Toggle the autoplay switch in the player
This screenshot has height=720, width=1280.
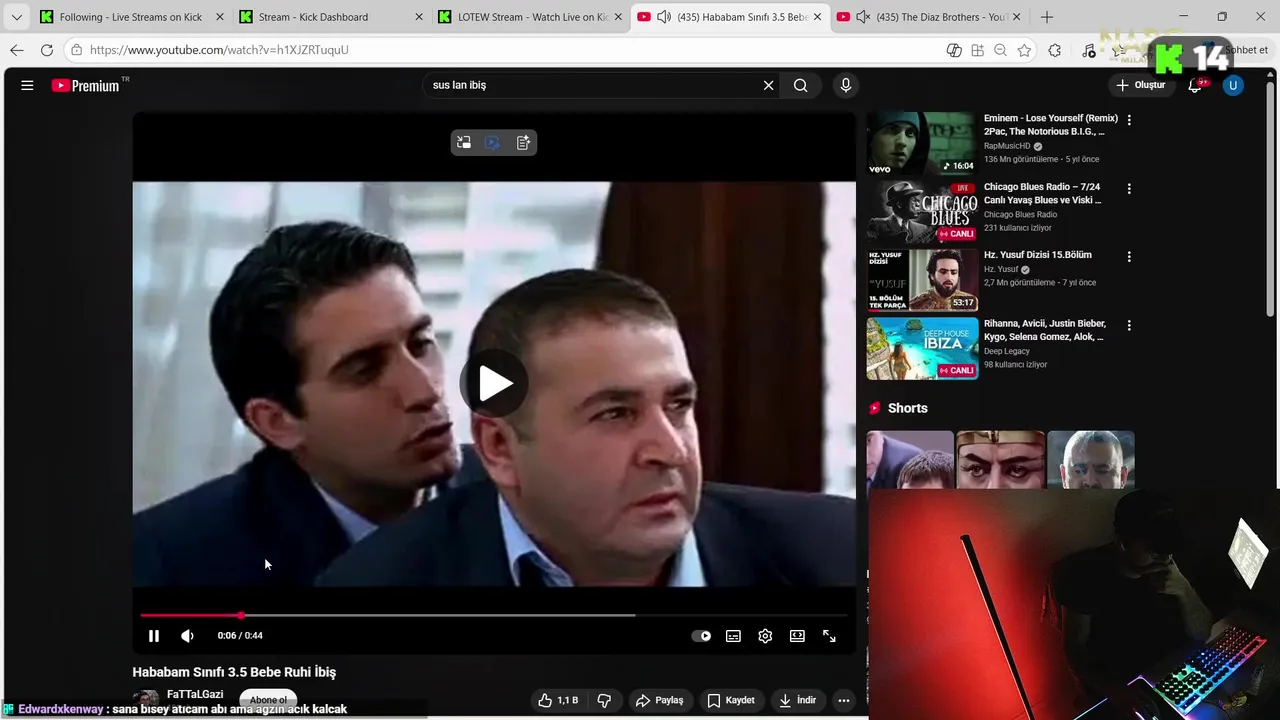point(702,636)
